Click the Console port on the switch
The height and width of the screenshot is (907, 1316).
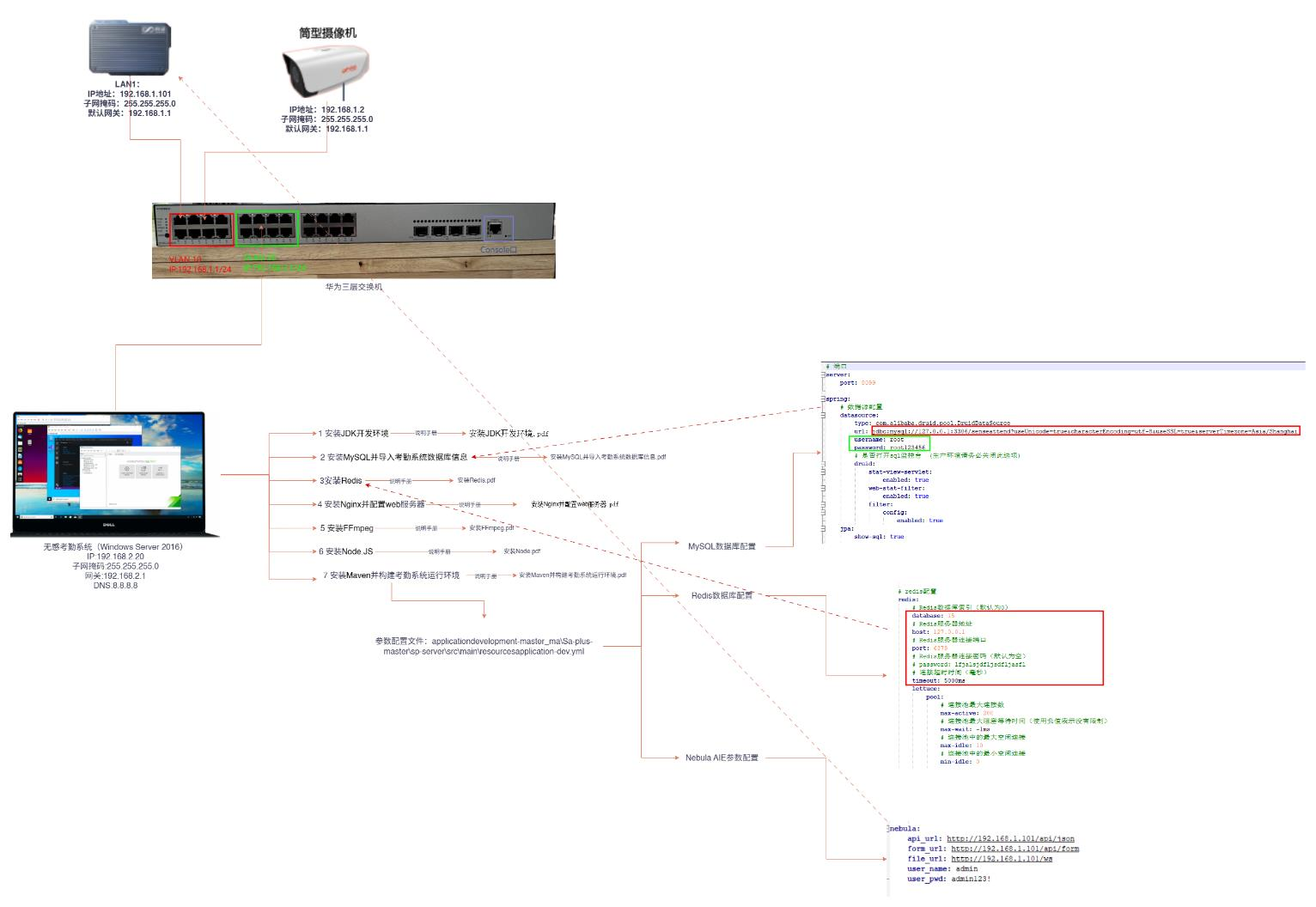click(x=498, y=228)
